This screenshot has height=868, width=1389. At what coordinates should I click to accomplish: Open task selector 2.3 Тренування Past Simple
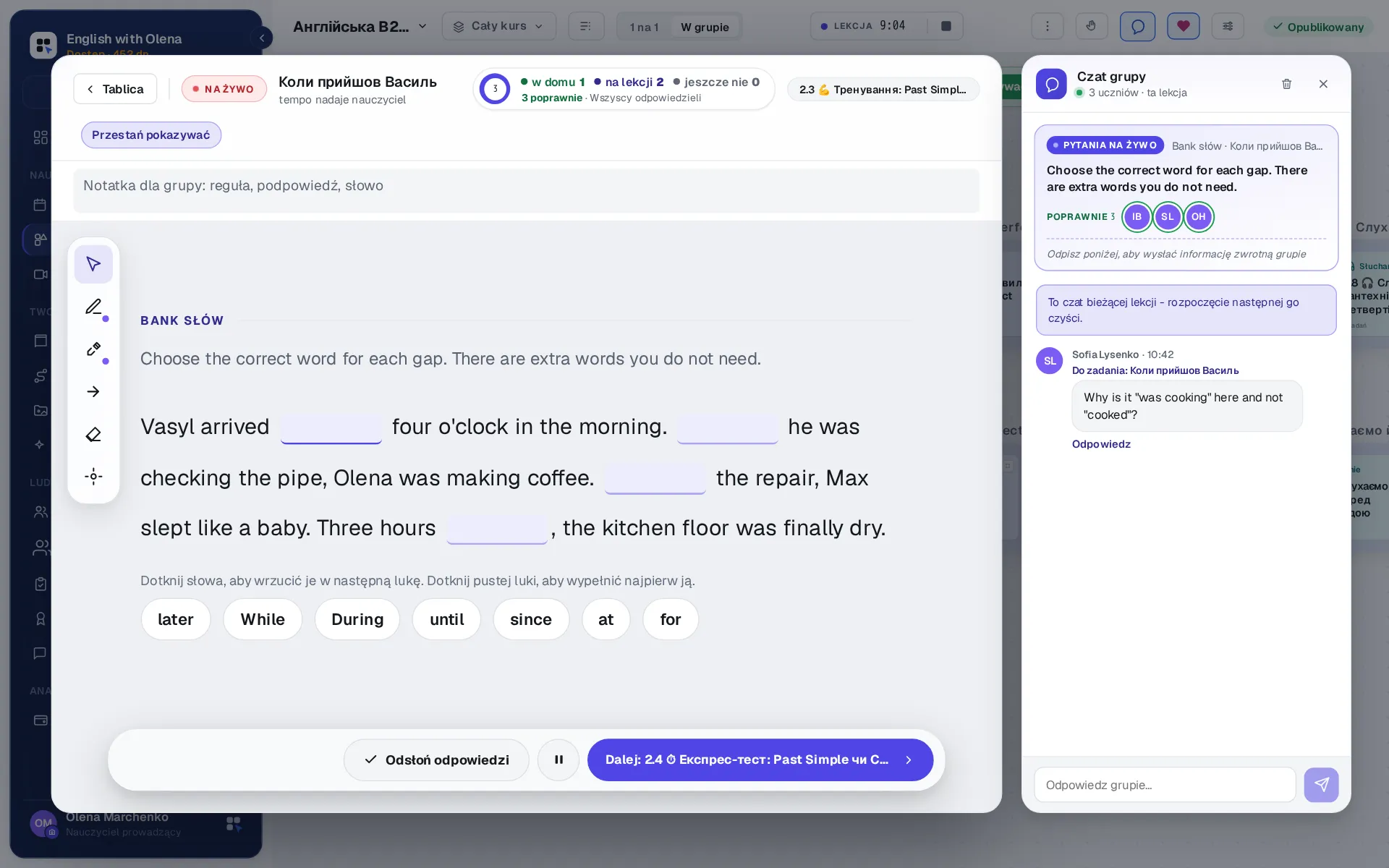click(x=883, y=90)
